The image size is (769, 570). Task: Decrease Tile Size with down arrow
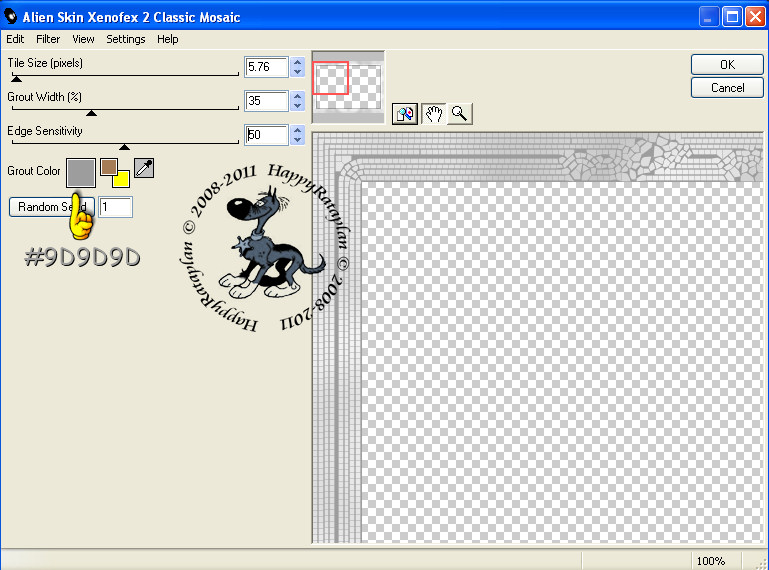(x=297, y=72)
